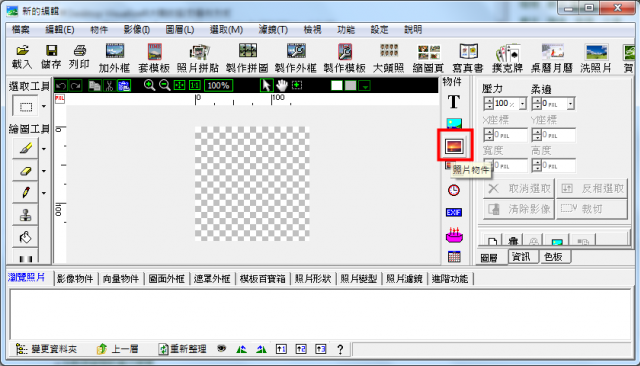Open the 壓力 pressure value dropdown

[x=522, y=104]
